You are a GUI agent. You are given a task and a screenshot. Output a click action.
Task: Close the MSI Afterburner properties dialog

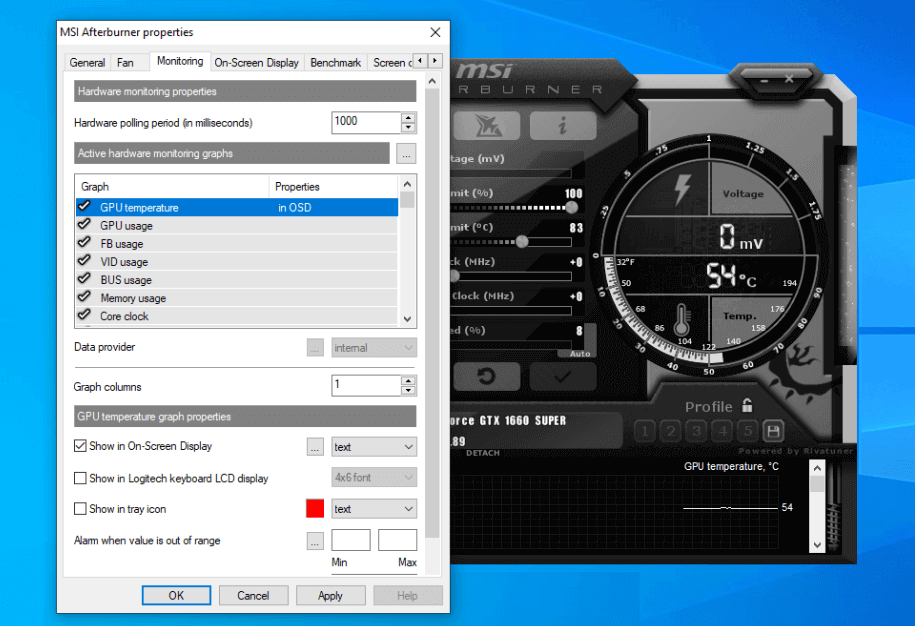click(x=435, y=32)
